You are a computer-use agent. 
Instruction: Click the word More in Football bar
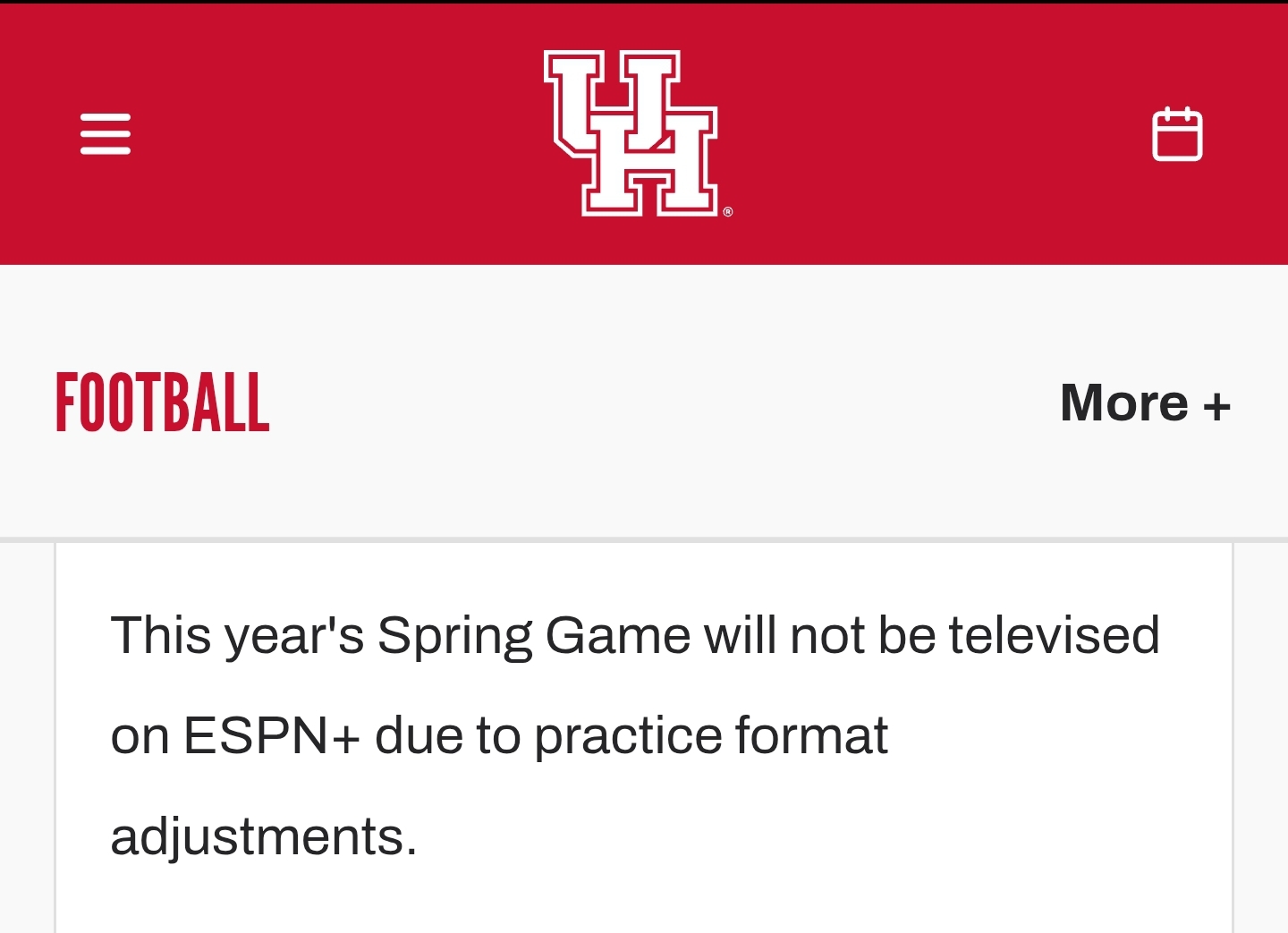pyautogui.click(x=1124, y=403)
